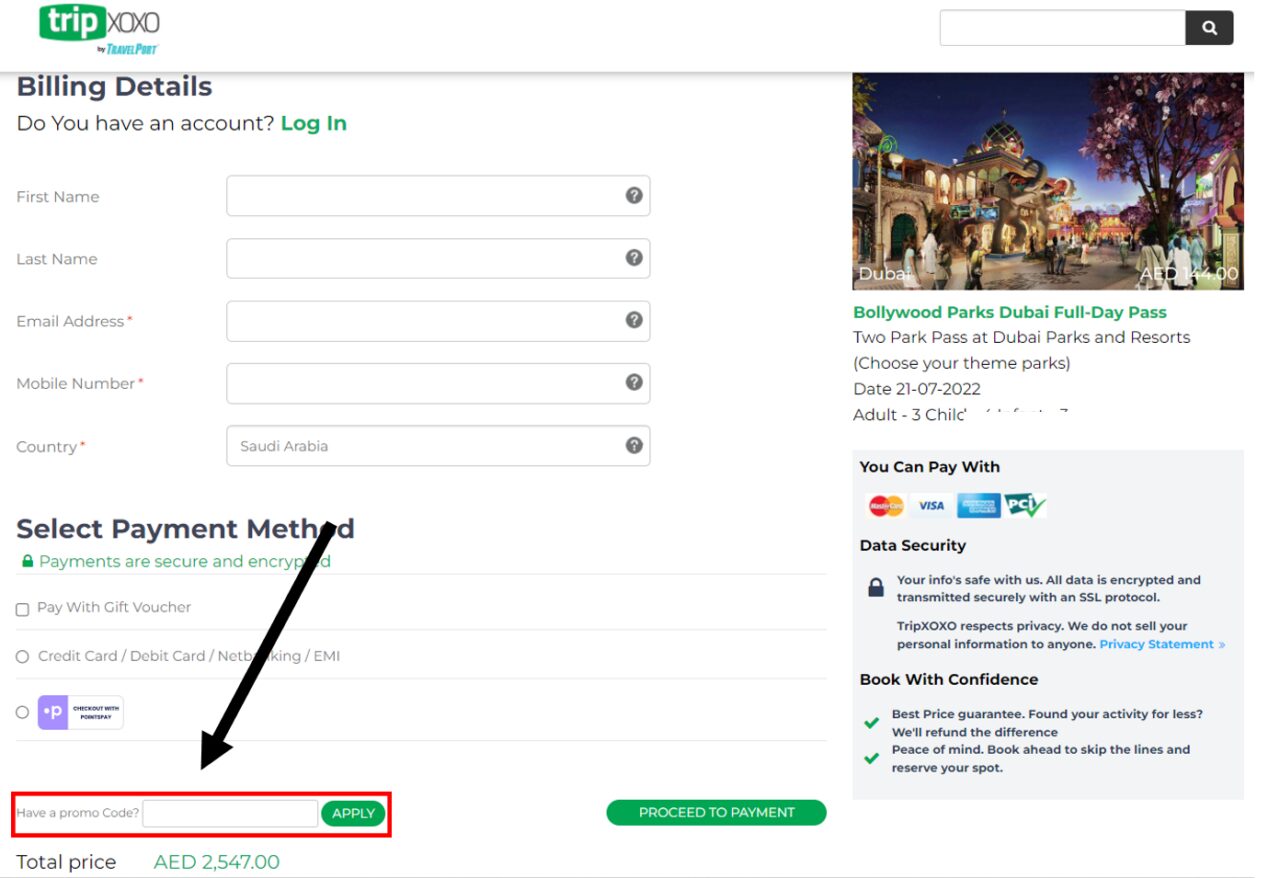This screenshot has height=878, width=1280.
Task: Click the APPLY promo code button
Action: click(353, 813)
